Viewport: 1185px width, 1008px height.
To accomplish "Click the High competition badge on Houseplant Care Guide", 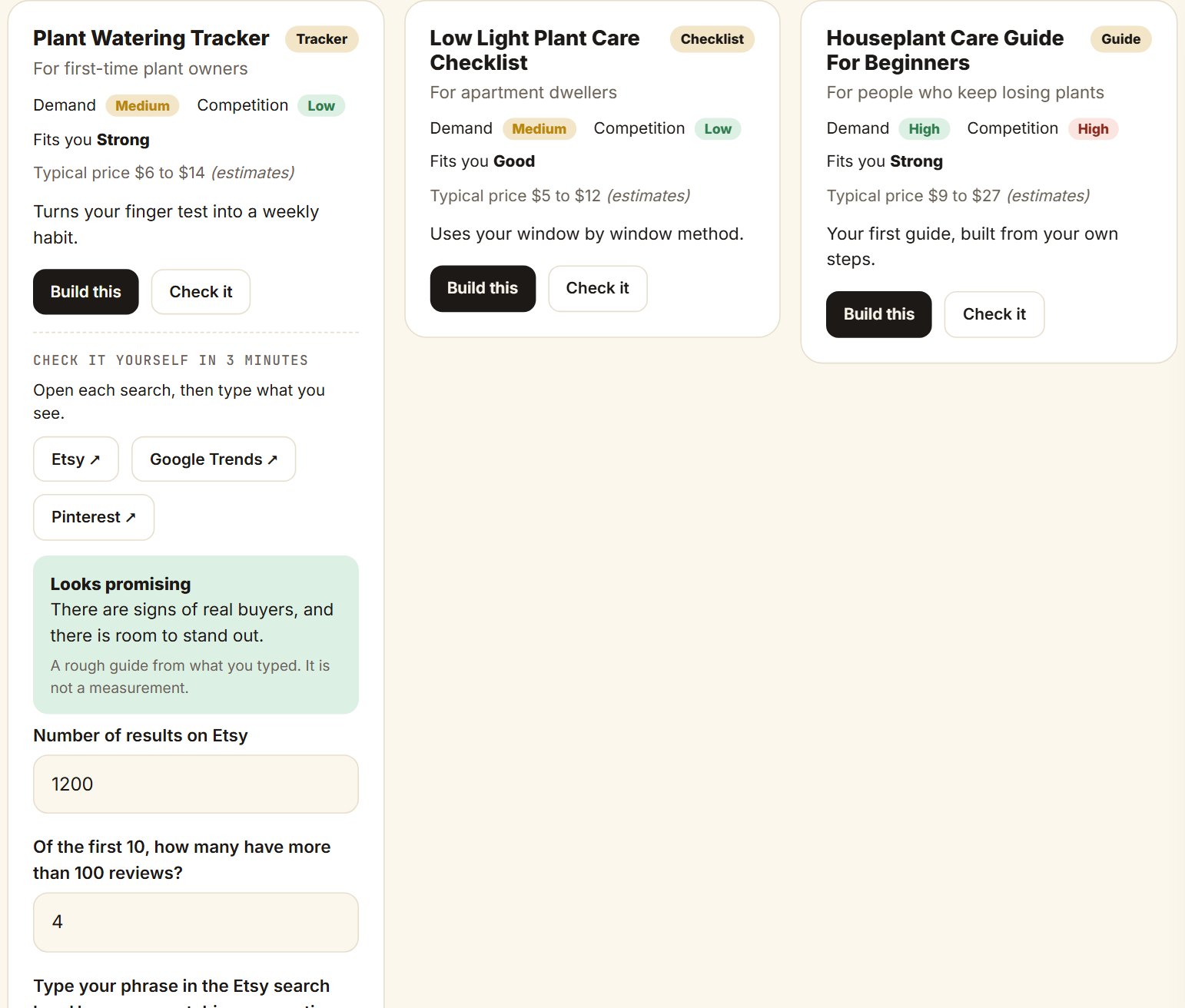I will (1093, 129).
